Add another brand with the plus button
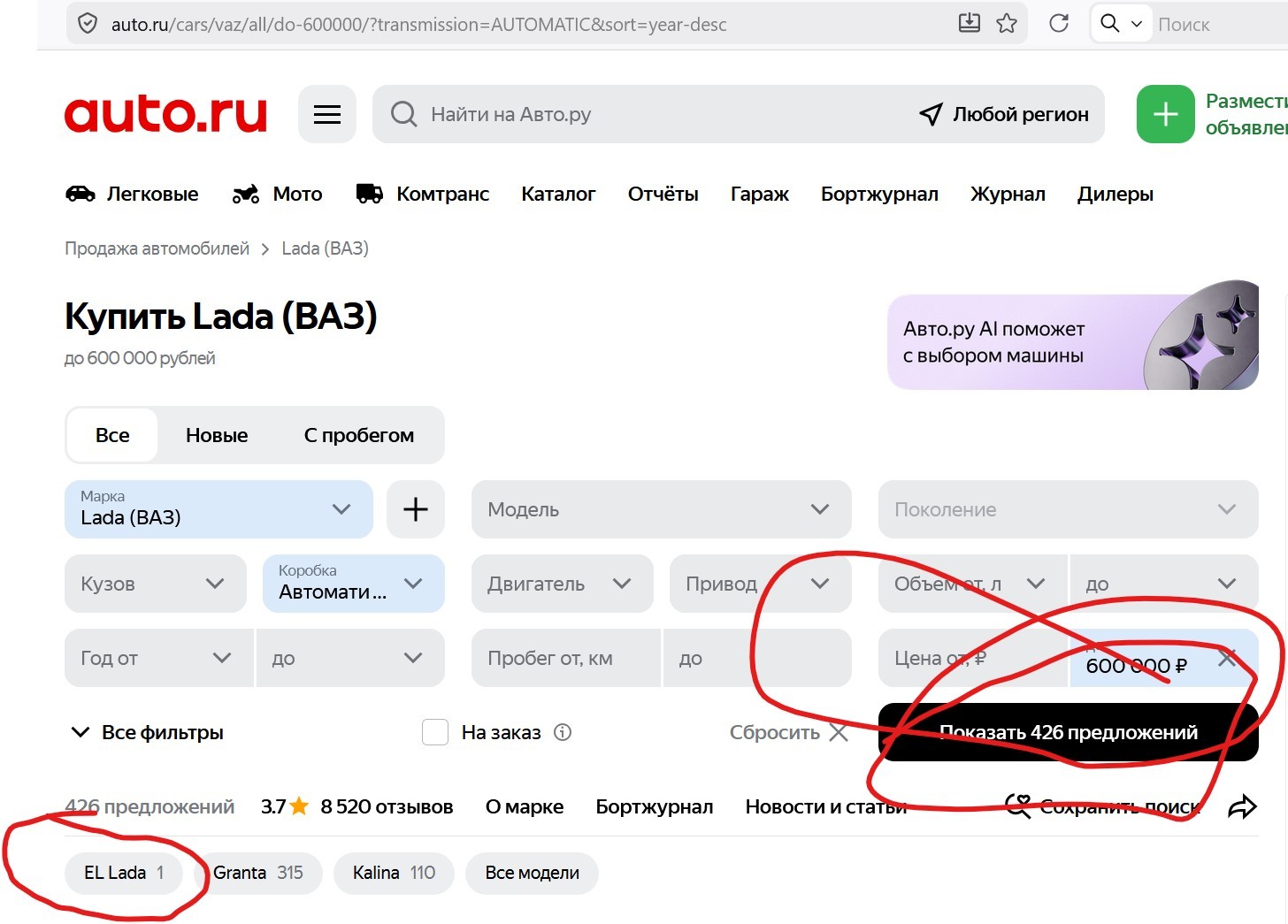Image resolution: width=1288 pixels, height=924 pixels. pyautogui.click(x=416, y=509)
